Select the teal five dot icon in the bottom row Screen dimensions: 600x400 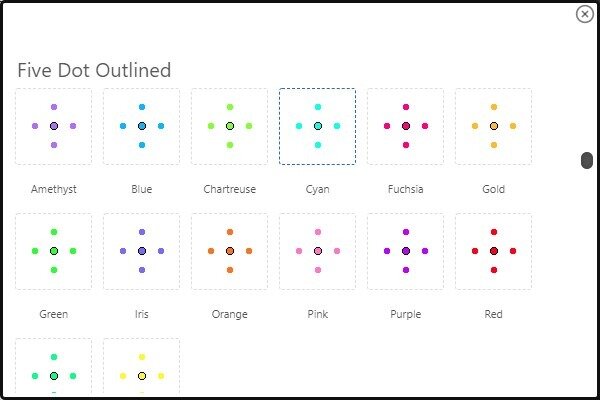(54, 366)
